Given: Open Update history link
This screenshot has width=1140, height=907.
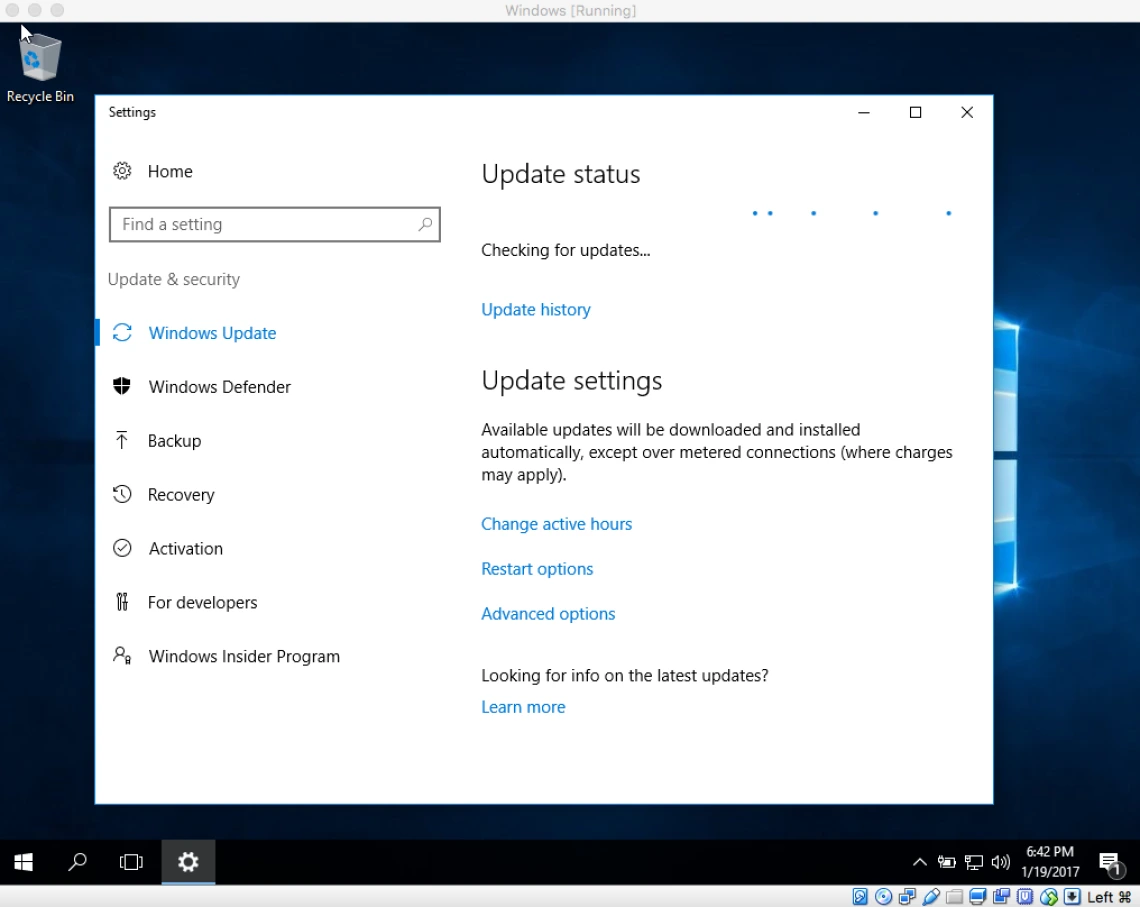Looking at the screenshot, I should tap(536, 310).
